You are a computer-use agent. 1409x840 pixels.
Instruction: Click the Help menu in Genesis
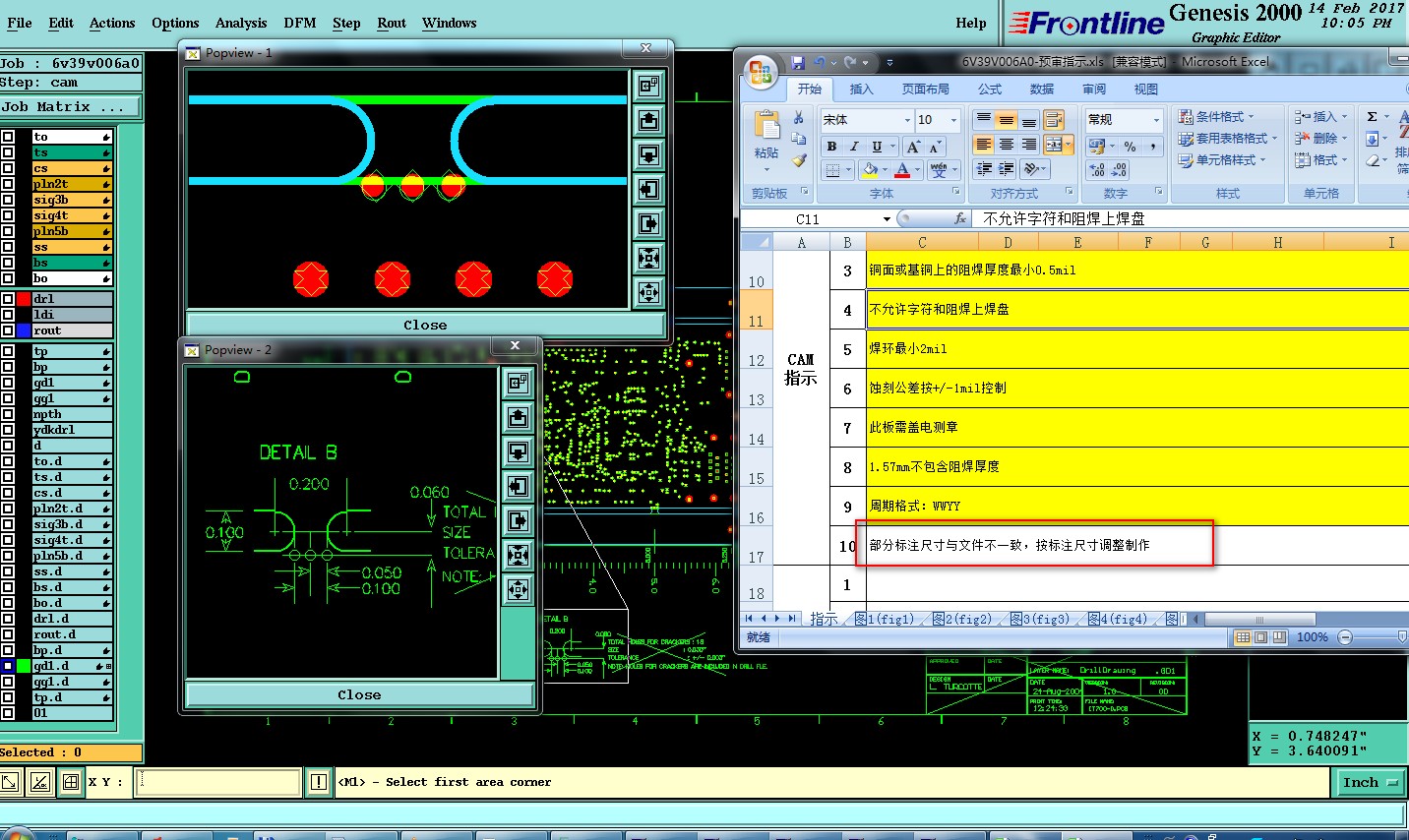point(970,23)
